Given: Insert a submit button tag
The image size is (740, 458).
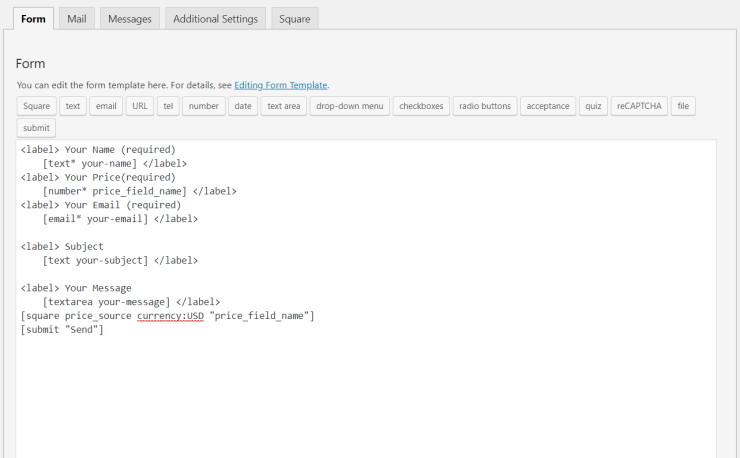Looking at the screenshot, I should coord(36,128).
